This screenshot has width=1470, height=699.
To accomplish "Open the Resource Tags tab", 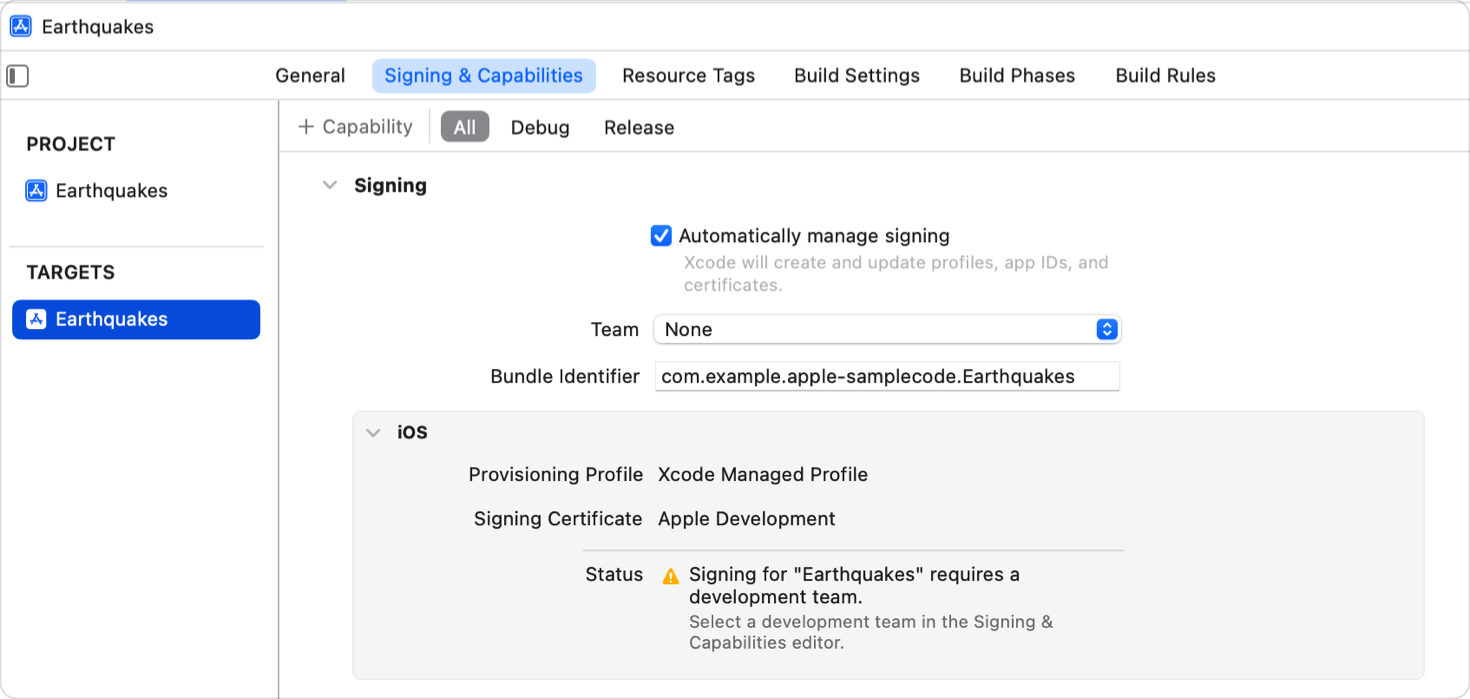I will click(x=688, y=76).
